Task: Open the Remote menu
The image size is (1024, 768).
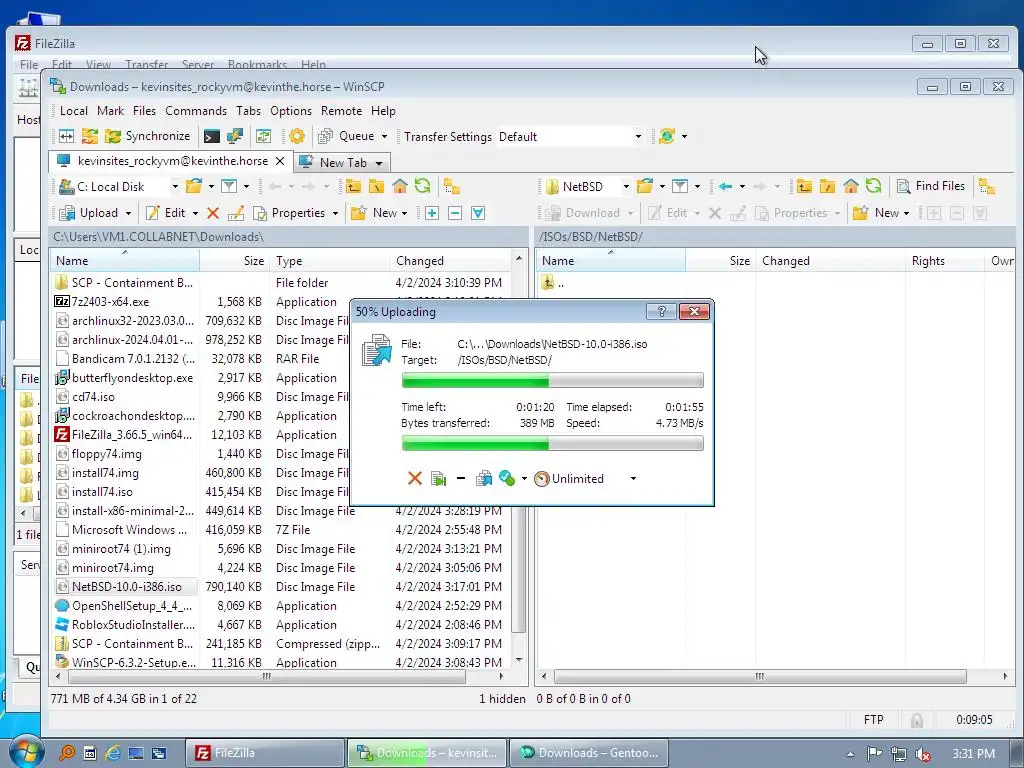Action: 341,111
